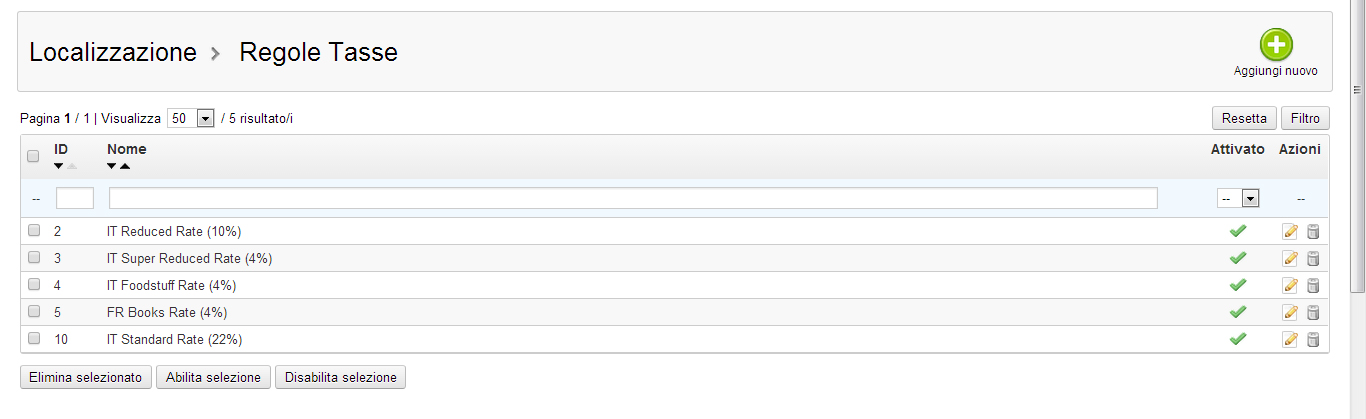This screenshot has height=419, width=1366.
Task: Delete the IT Standard Rate (22%) rule
Action: point(1313,340)
